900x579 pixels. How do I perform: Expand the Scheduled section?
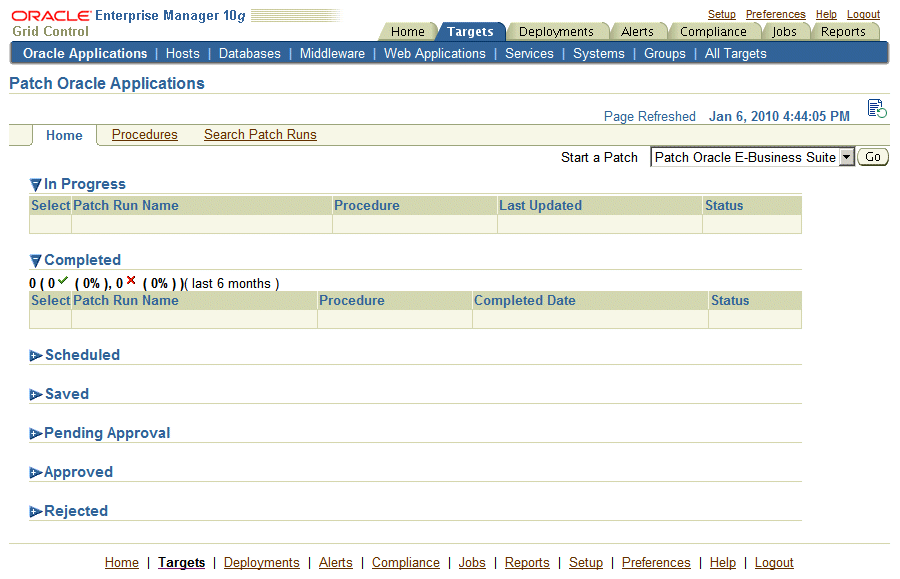pyautogui.click(x=36, y=356)
